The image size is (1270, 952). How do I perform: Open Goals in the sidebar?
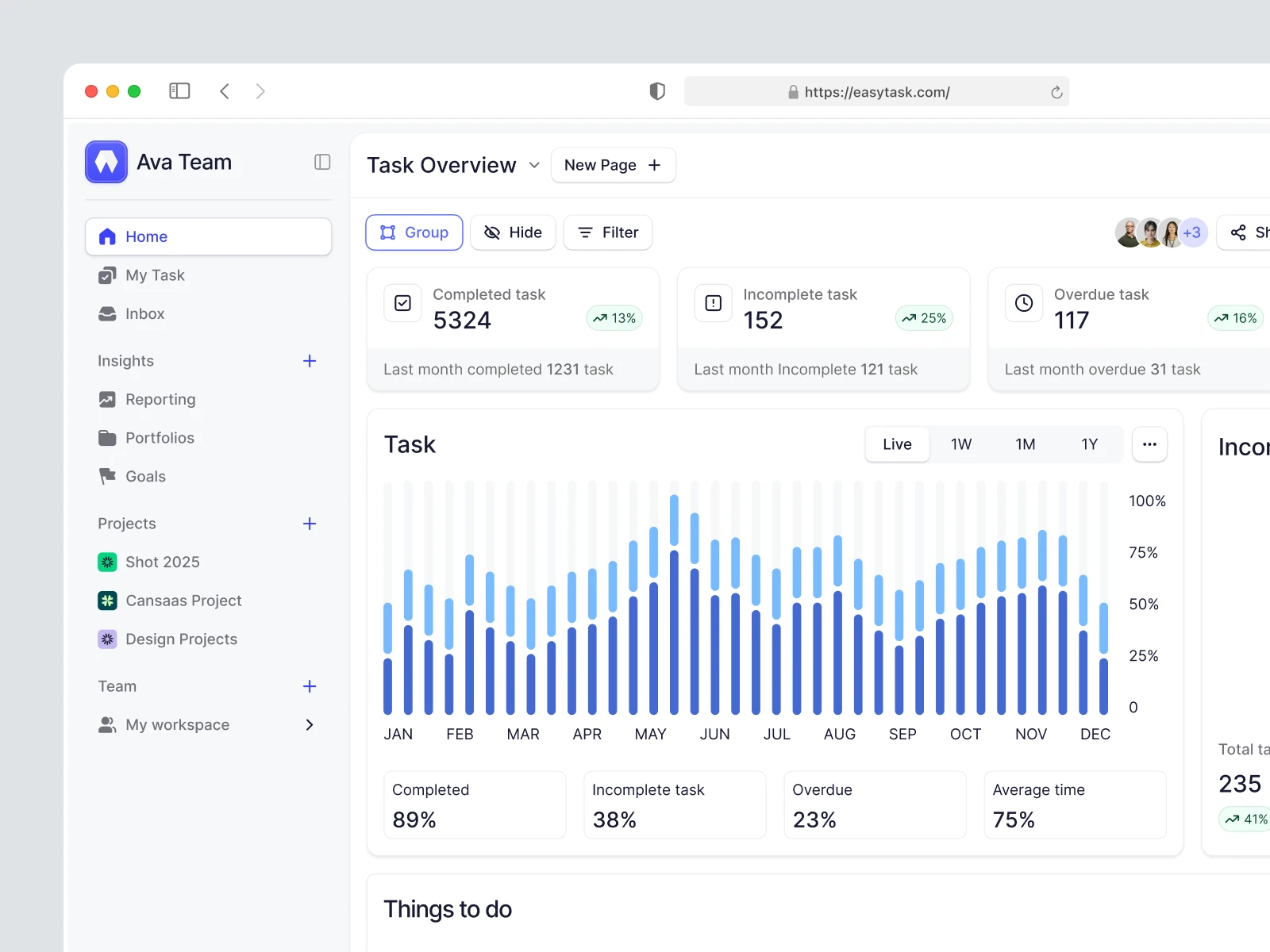[208, 476]
